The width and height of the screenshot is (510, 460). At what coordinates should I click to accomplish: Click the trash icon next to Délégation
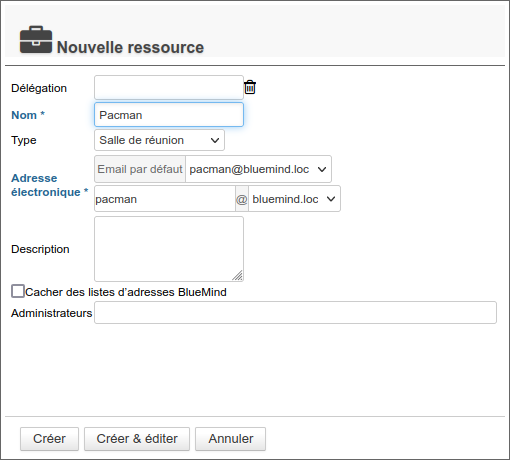[250, 87]
